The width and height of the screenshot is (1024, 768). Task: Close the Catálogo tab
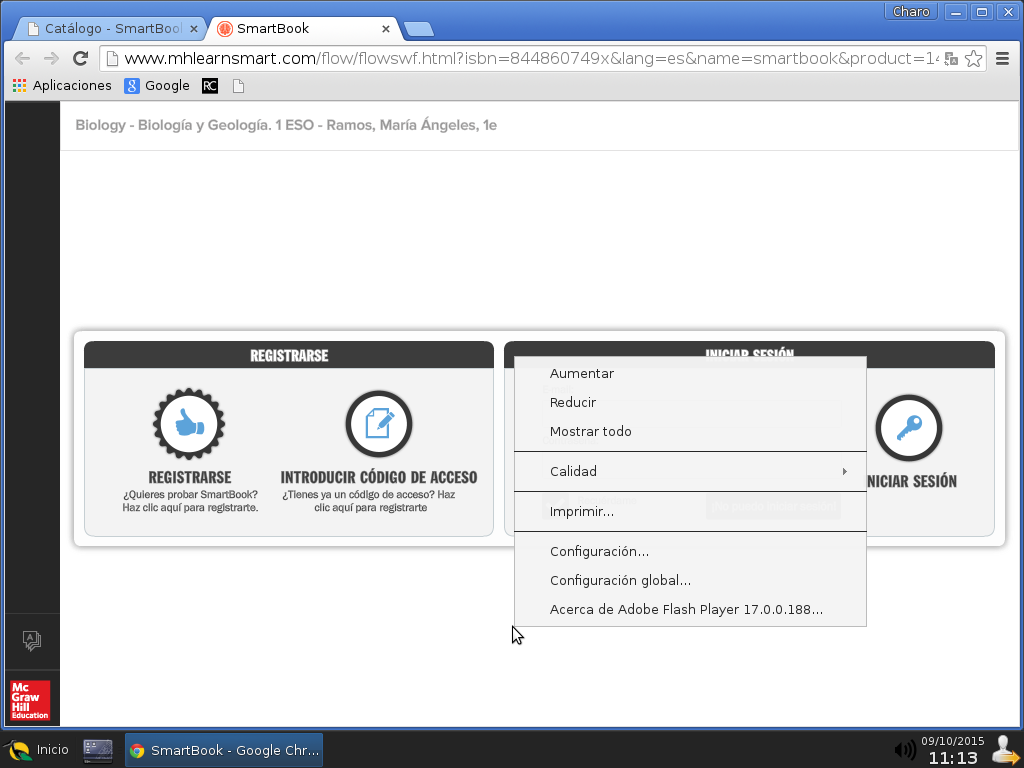coord(193,29)
